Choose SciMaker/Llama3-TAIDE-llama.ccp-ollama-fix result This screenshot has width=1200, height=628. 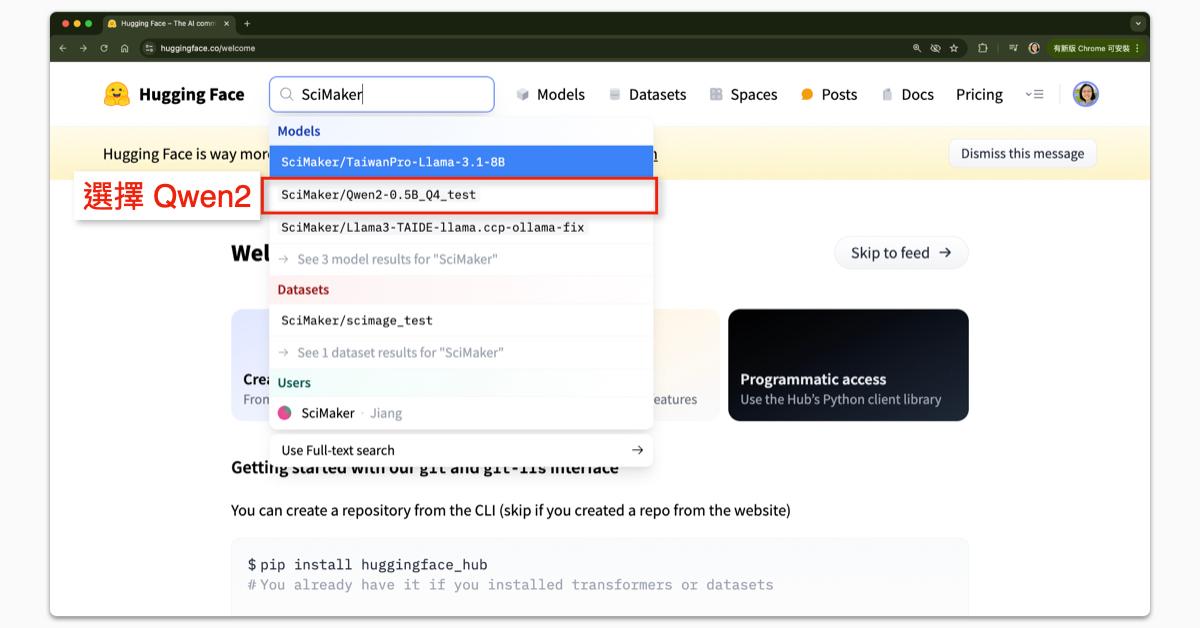click(x=461, y=227)
